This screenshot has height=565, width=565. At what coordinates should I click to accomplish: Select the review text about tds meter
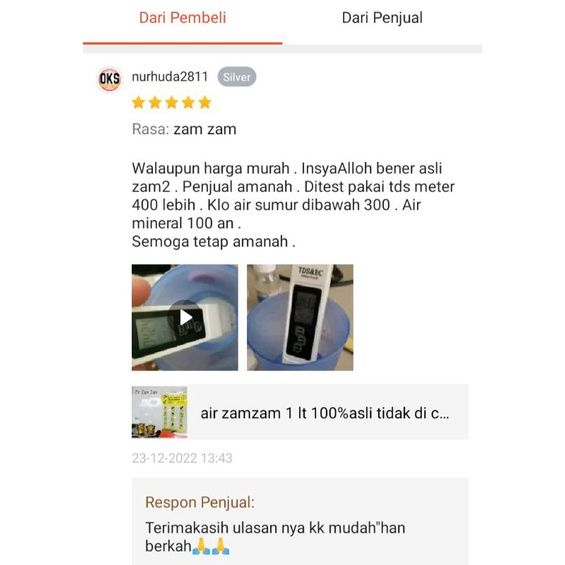click(x=293, y=205)
